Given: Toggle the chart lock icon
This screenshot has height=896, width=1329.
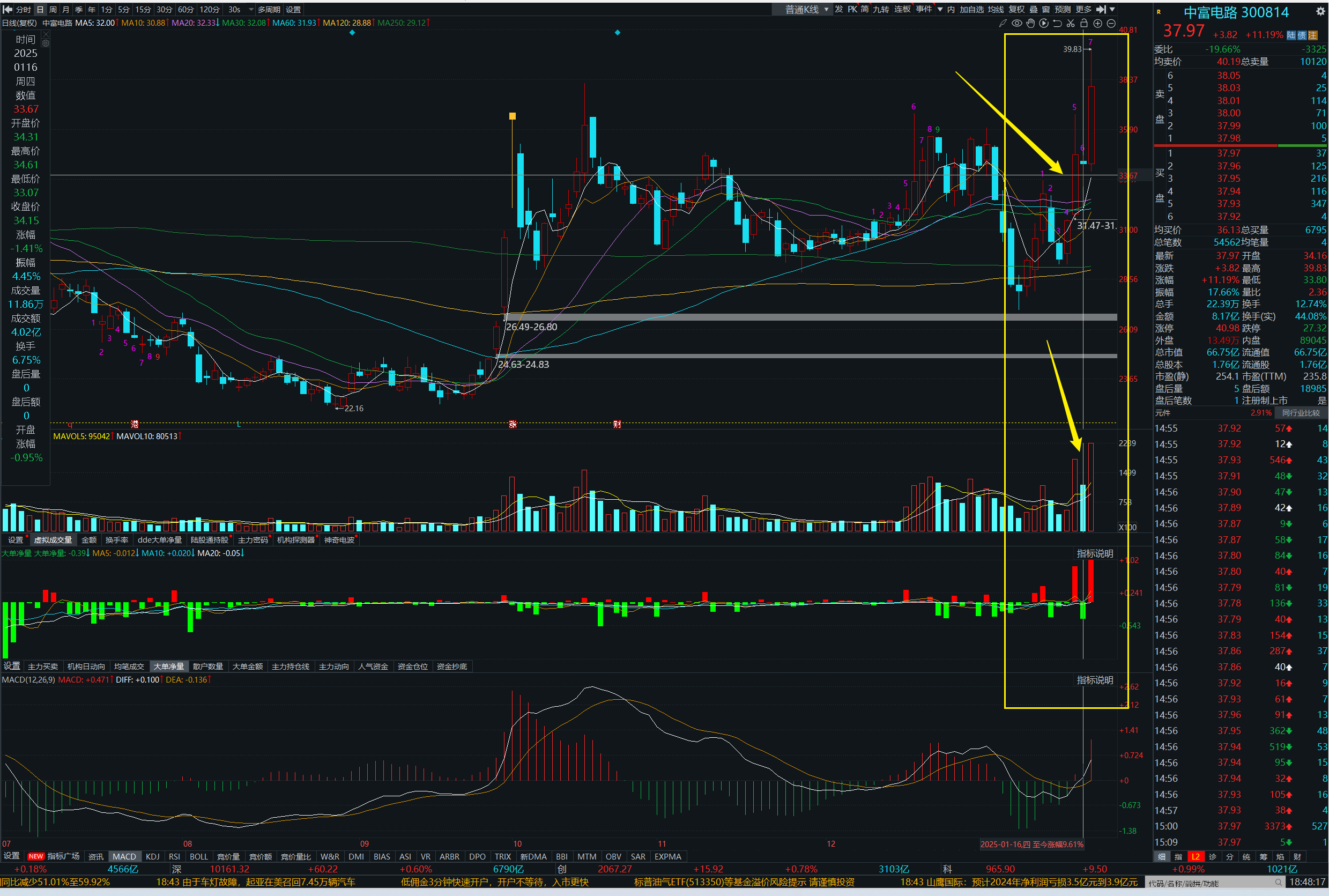Looking at the screenshot, I should click(x=1084, y=24).
